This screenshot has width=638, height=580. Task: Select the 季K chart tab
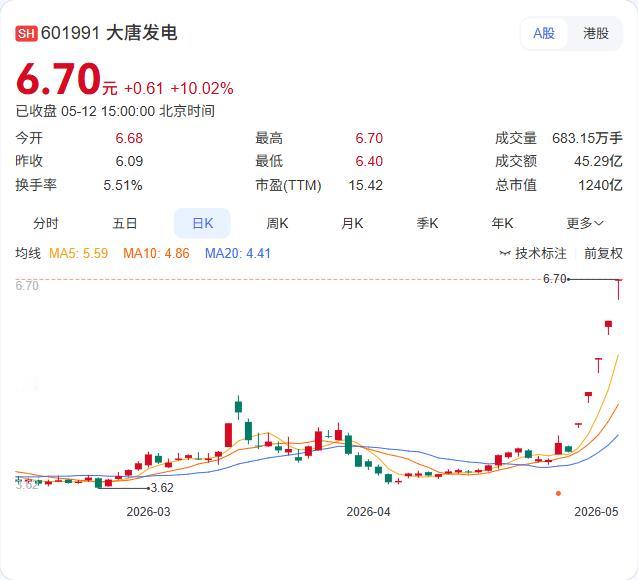[427, 223]
